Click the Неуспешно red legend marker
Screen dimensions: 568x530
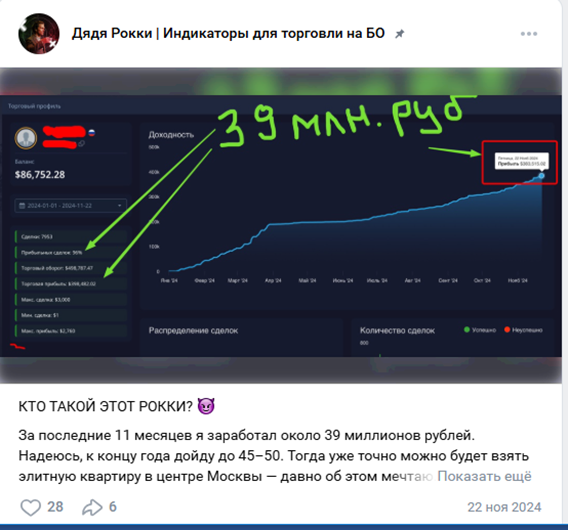pyautogui.click(x=507, y=329)
